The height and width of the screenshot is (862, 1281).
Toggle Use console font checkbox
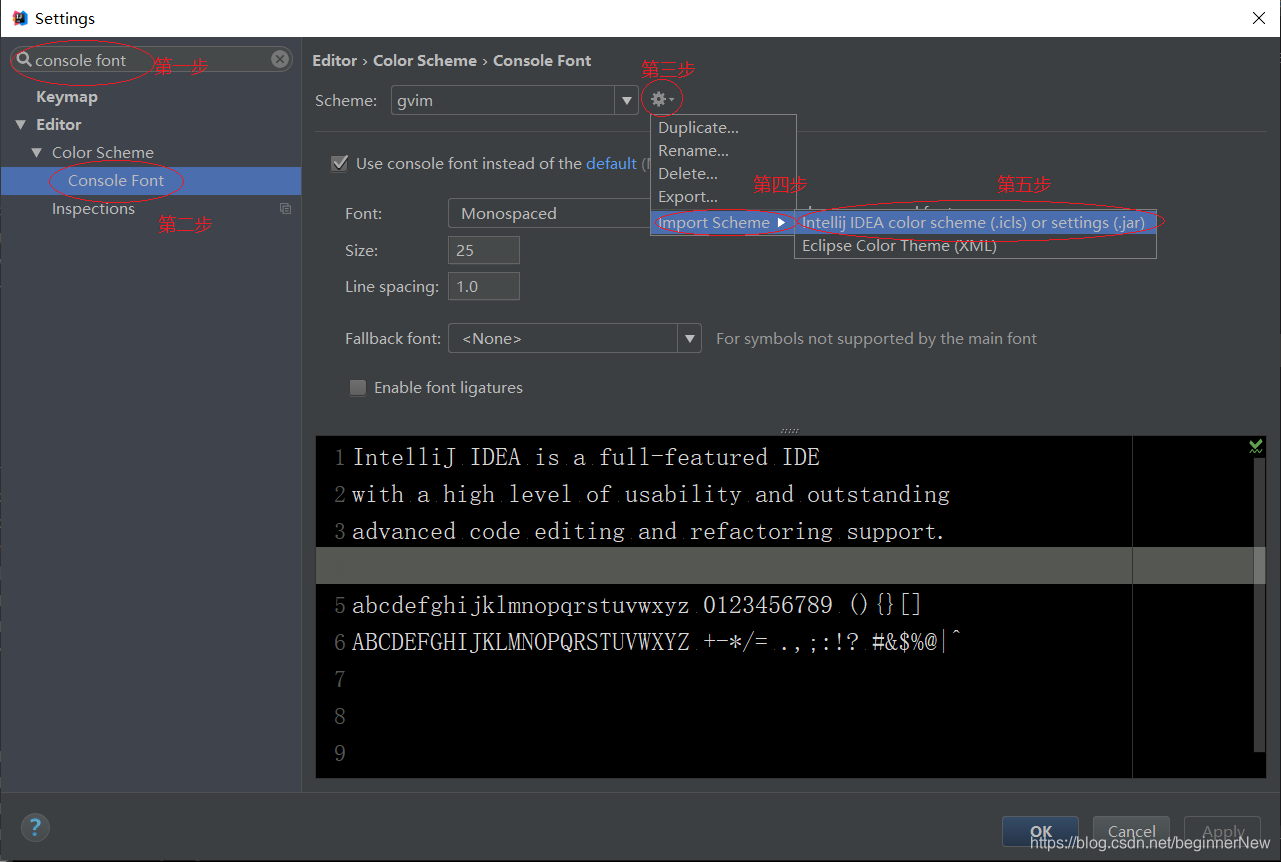click(340, 163)
